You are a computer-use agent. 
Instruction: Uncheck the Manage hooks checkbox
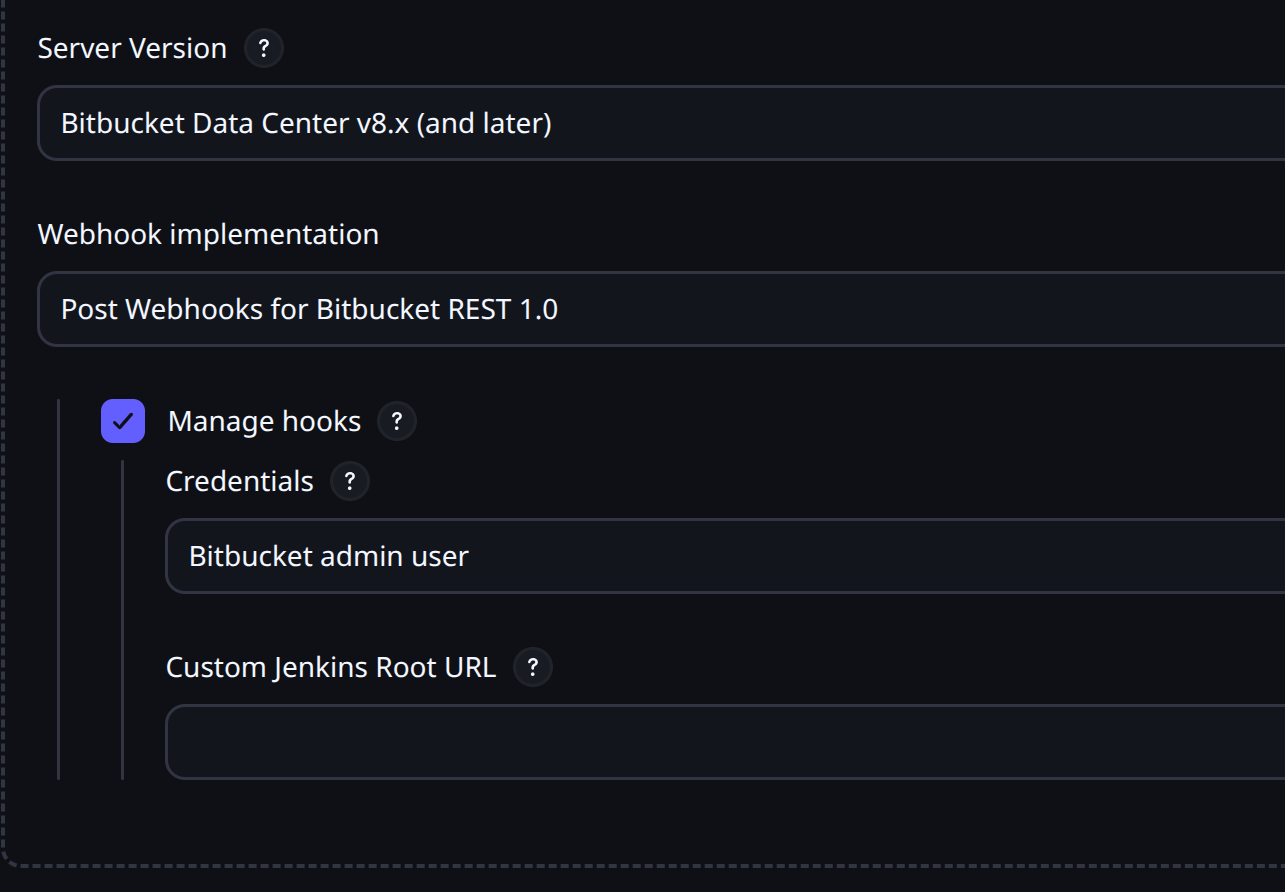123,421
